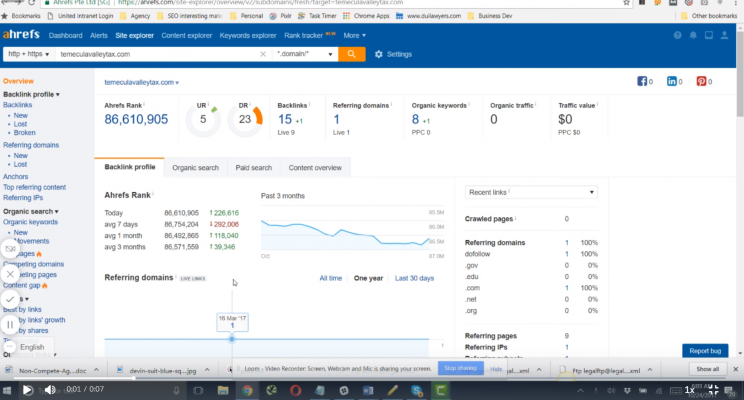This screenshot has width=744, height=400.
Task: Click the orange search magnifier button
Action: point(351,54)
